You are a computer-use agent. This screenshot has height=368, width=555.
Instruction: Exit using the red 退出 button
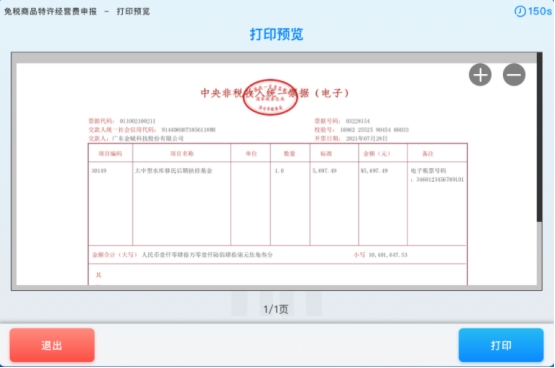click(x=52, y=345)
